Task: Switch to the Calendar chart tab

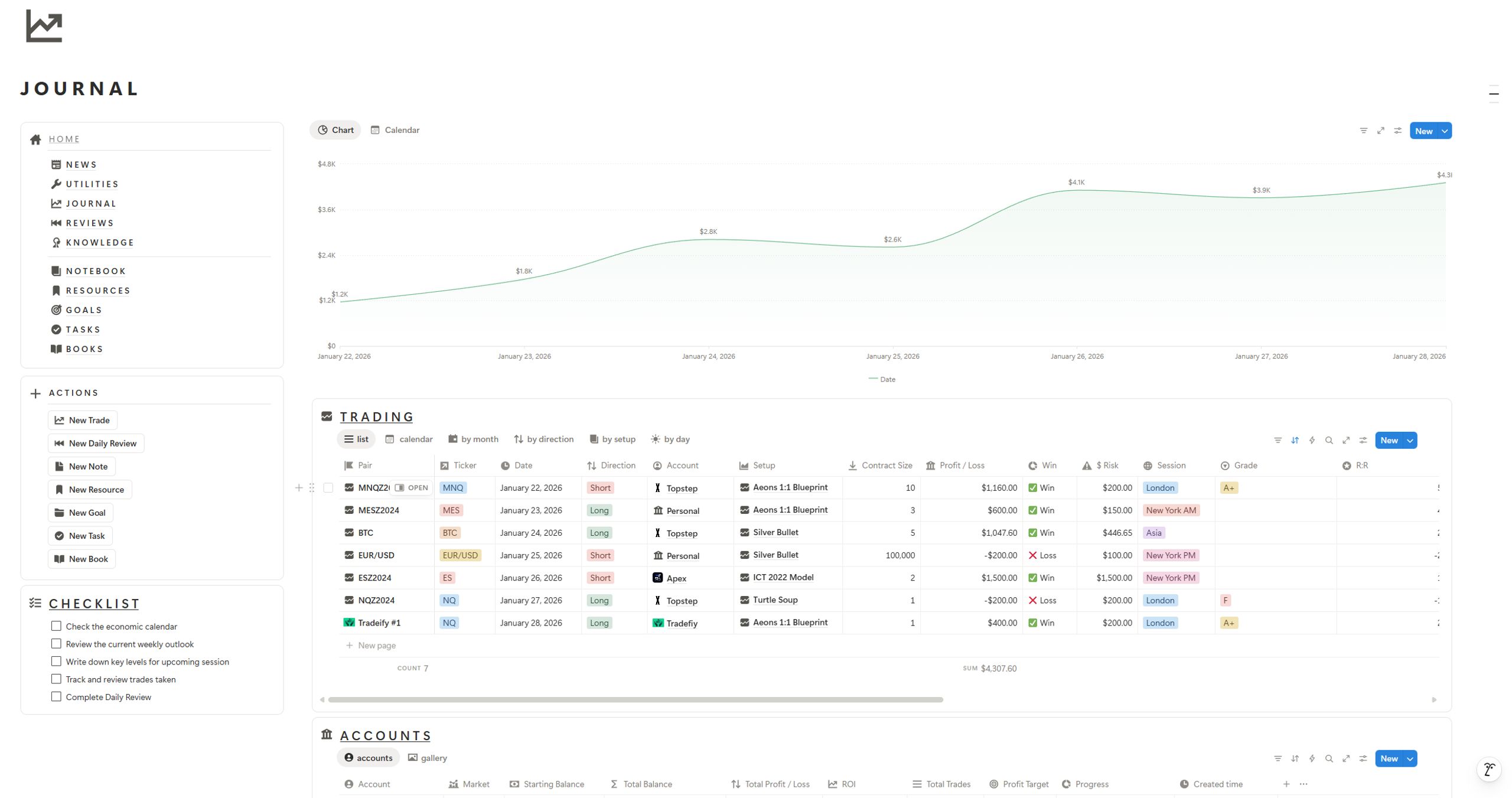Action: click(395, 130)
